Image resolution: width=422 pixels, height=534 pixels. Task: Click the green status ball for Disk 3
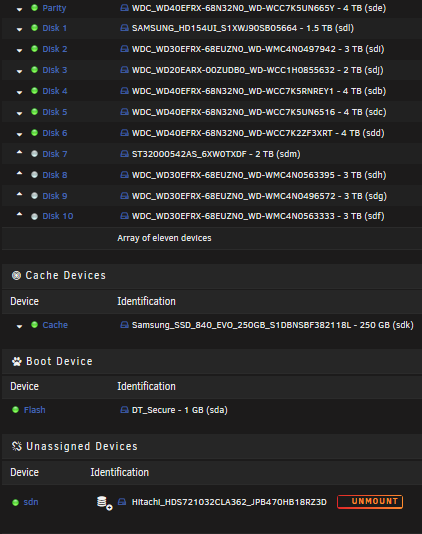34,69
